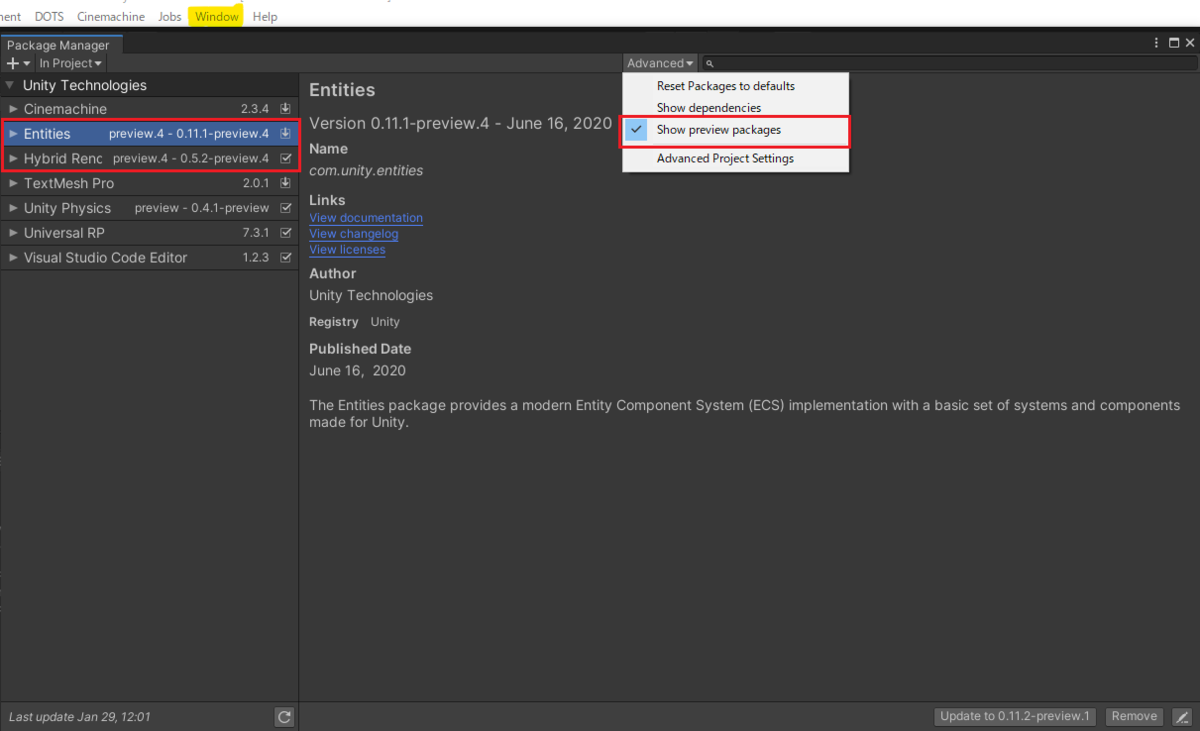This screenshot has height=731, width=1200.
Task: Open the View licenses link
Action: (x=347, y=250)
